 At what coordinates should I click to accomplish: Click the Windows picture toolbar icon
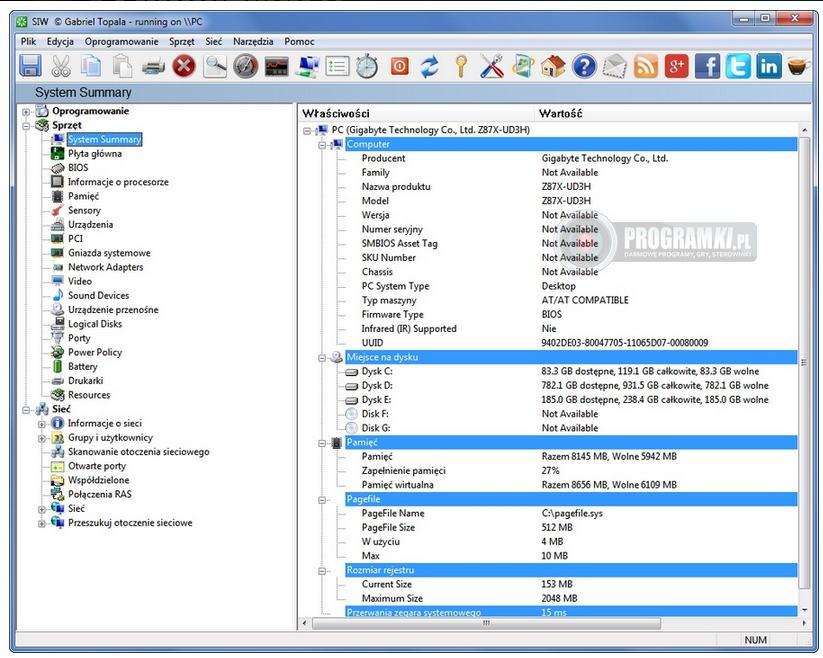click(x=523, y=67)
